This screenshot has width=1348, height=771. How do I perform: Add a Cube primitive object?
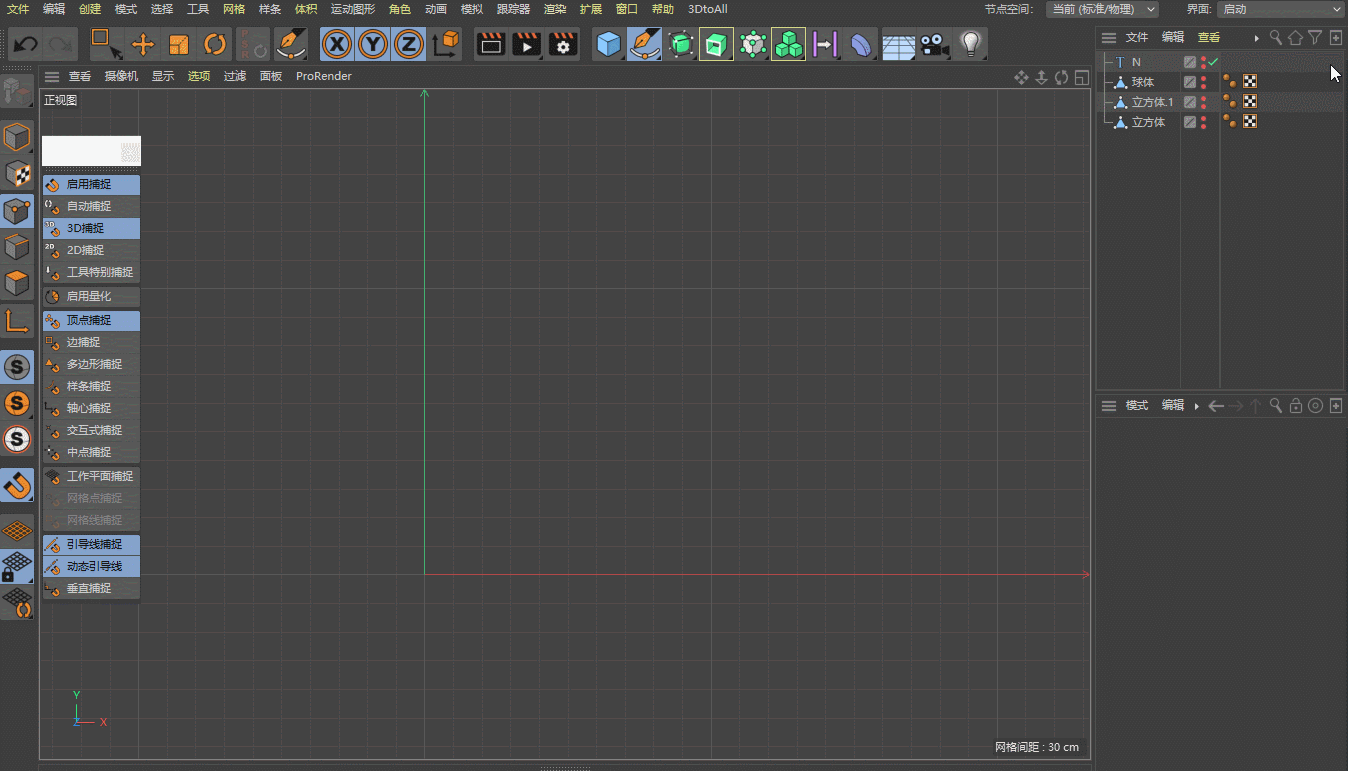pos(608,44)
